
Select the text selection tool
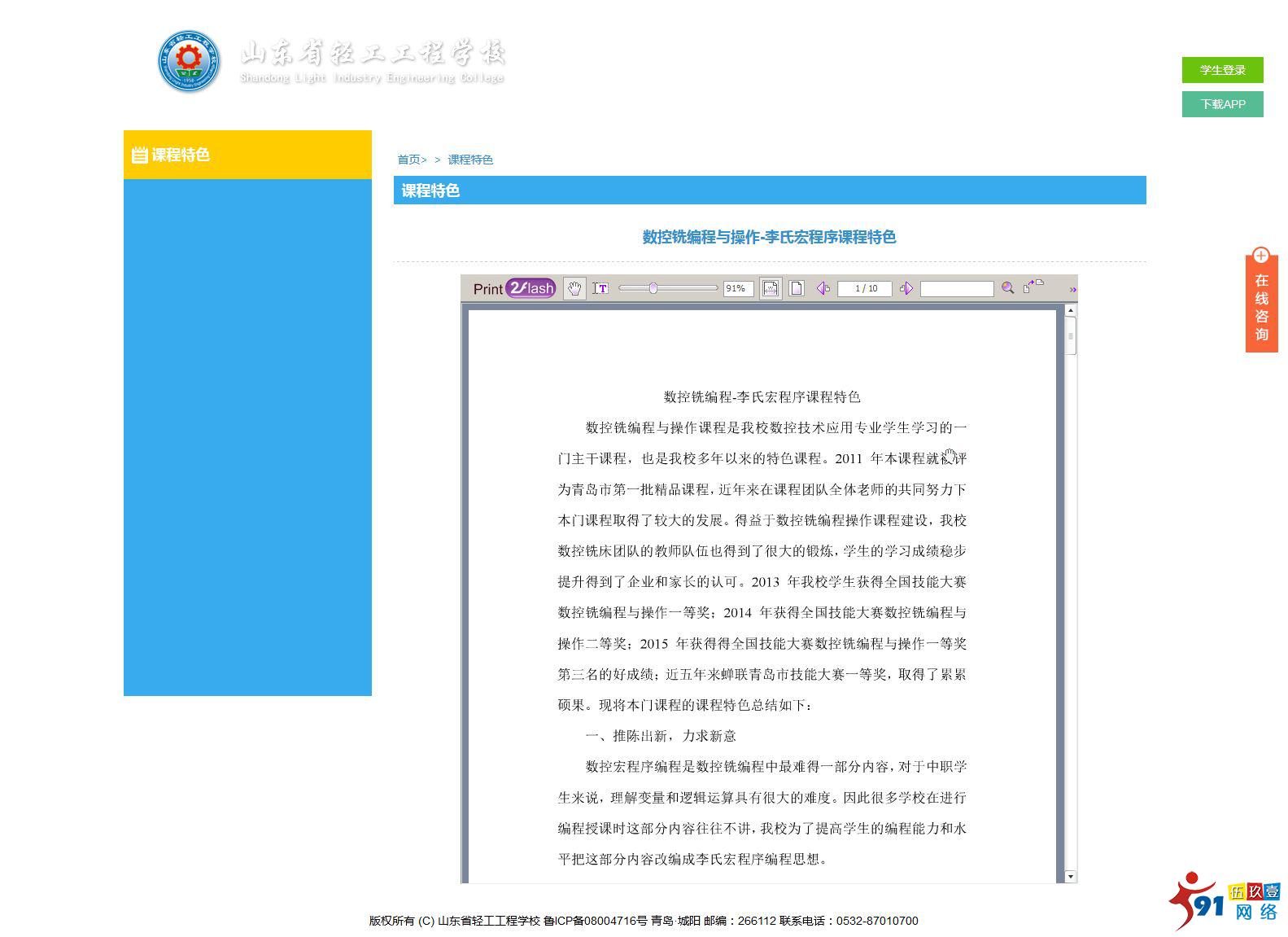point(600,288)
